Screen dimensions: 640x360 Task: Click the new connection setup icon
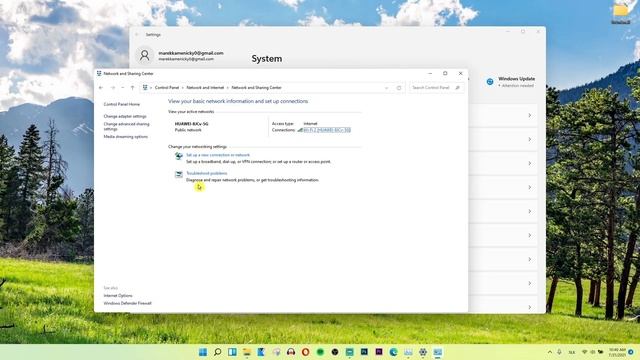click(x=179, y=156)
